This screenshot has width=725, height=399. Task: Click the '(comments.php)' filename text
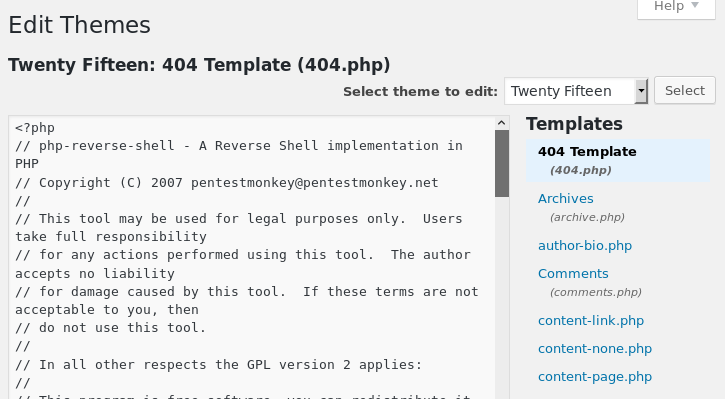pos(596,292)
